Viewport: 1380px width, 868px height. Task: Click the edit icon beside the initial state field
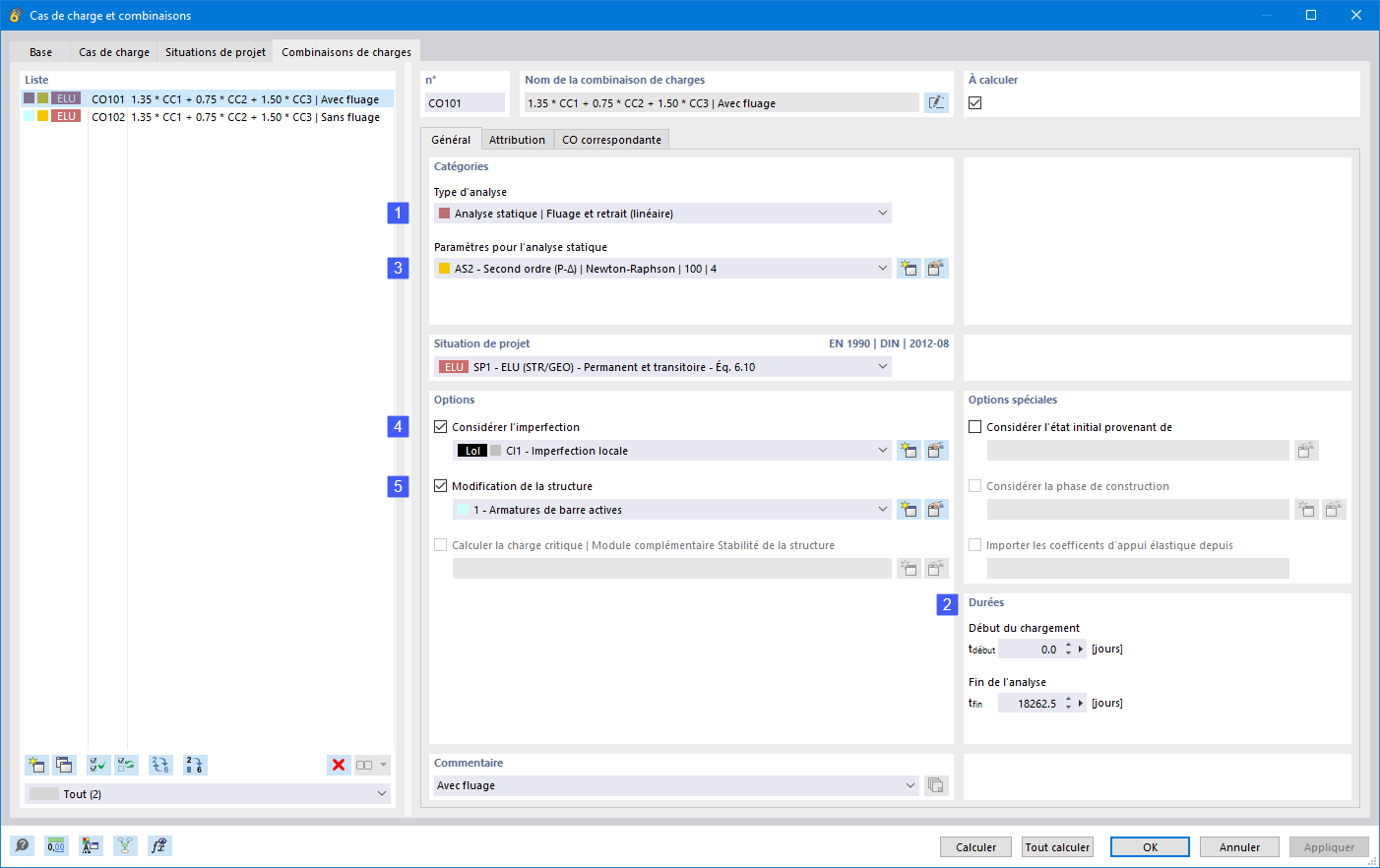click(x=1306, y=451)
